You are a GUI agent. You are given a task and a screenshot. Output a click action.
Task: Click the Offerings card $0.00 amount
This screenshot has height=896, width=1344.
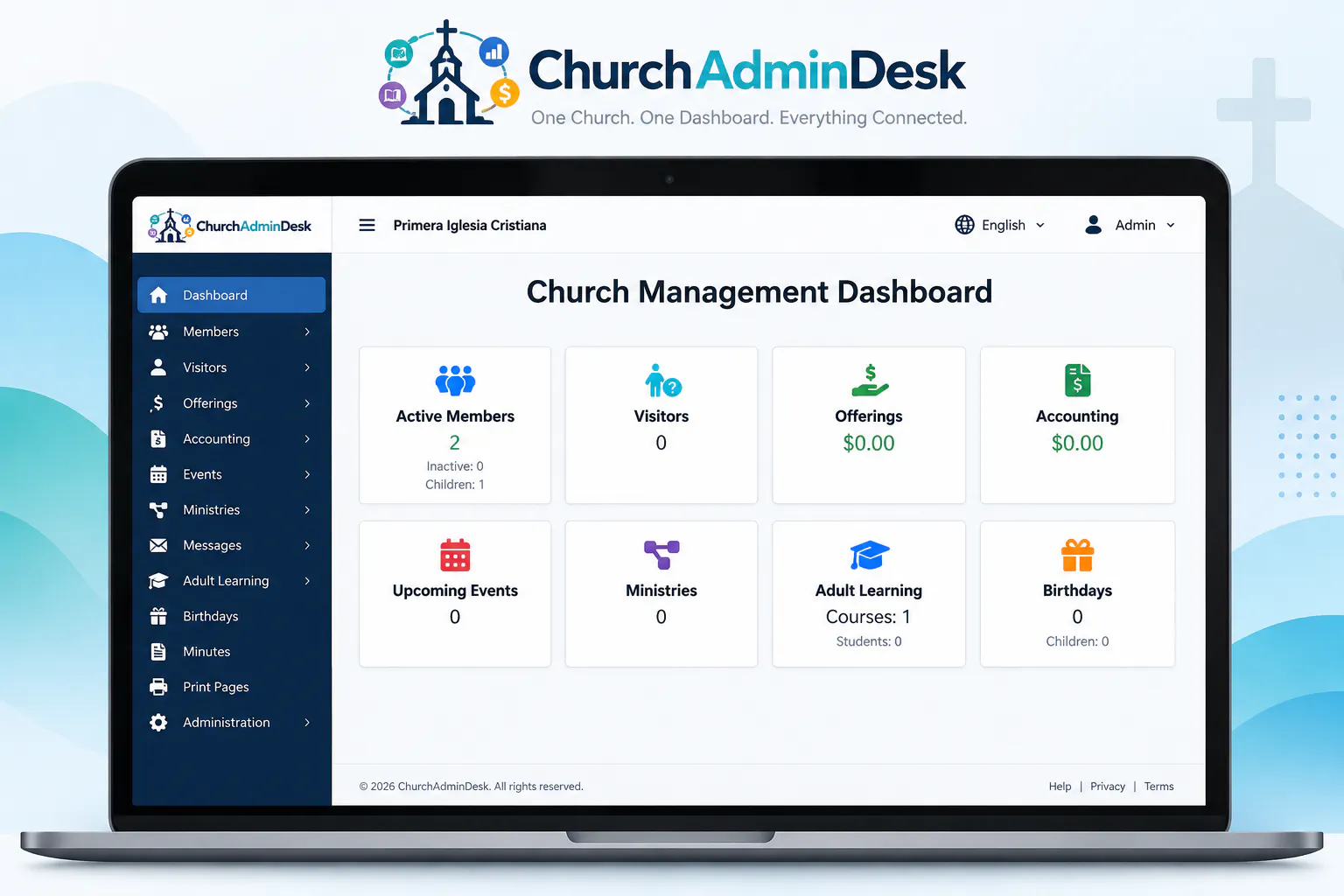(x=869, y=443)
